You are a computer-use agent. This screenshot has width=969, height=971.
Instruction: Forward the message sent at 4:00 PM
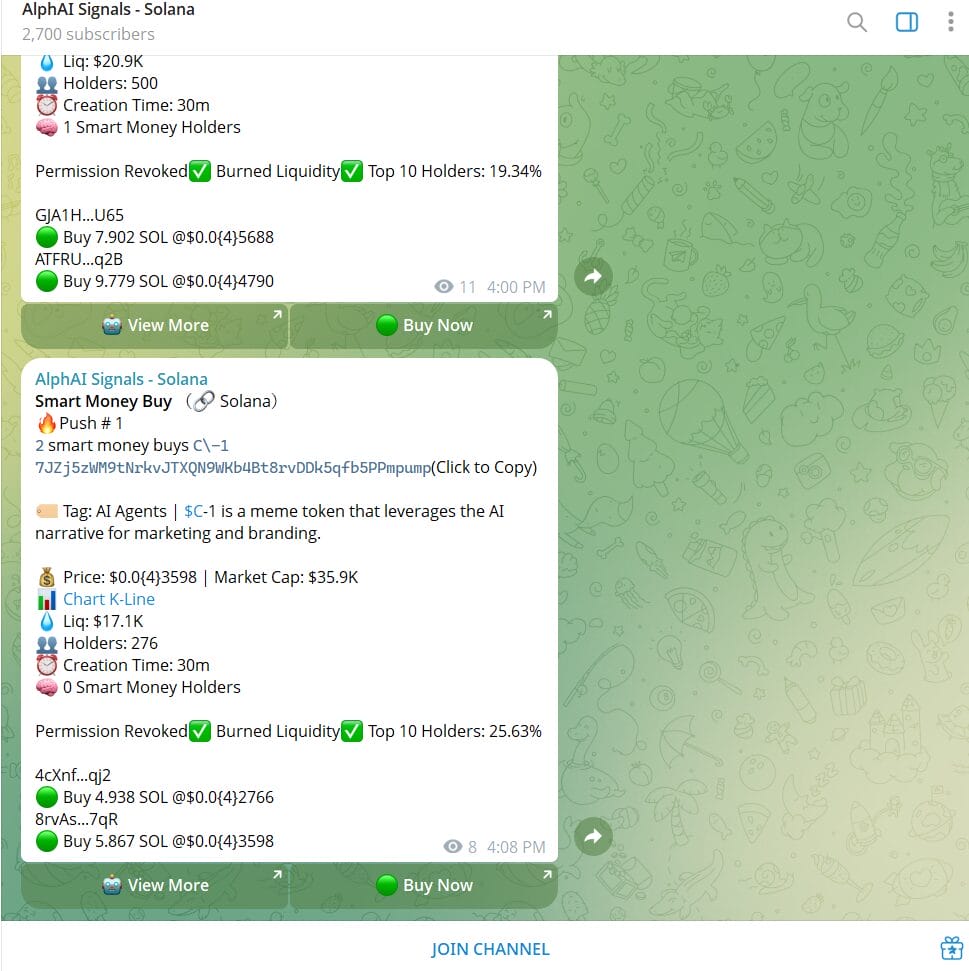pyautogui.click(x=593, y=276)
